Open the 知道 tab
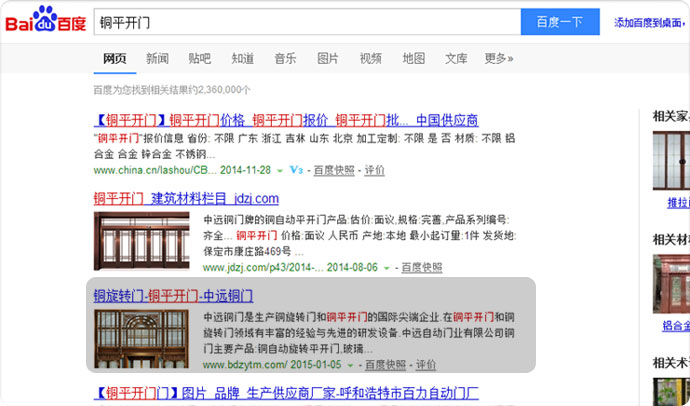Viewport: 690px width, 406px height. 243,59
